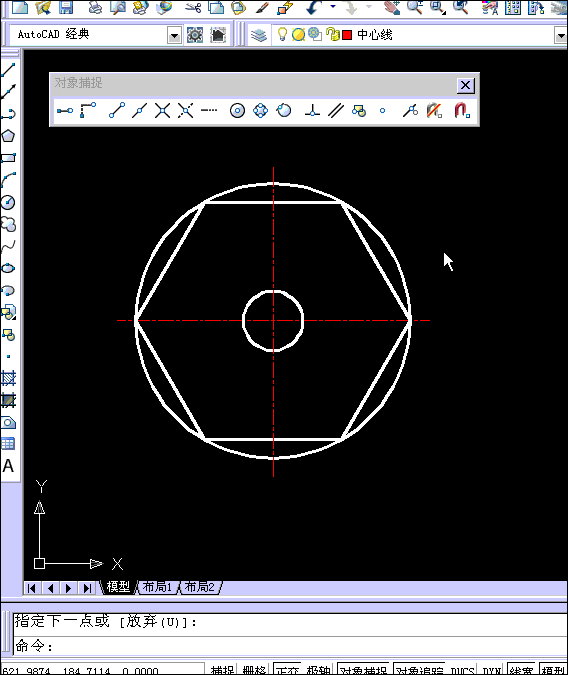Pick the Temporary Track Point snap
Screen dimensions: 568x675
tap(65, 111)
